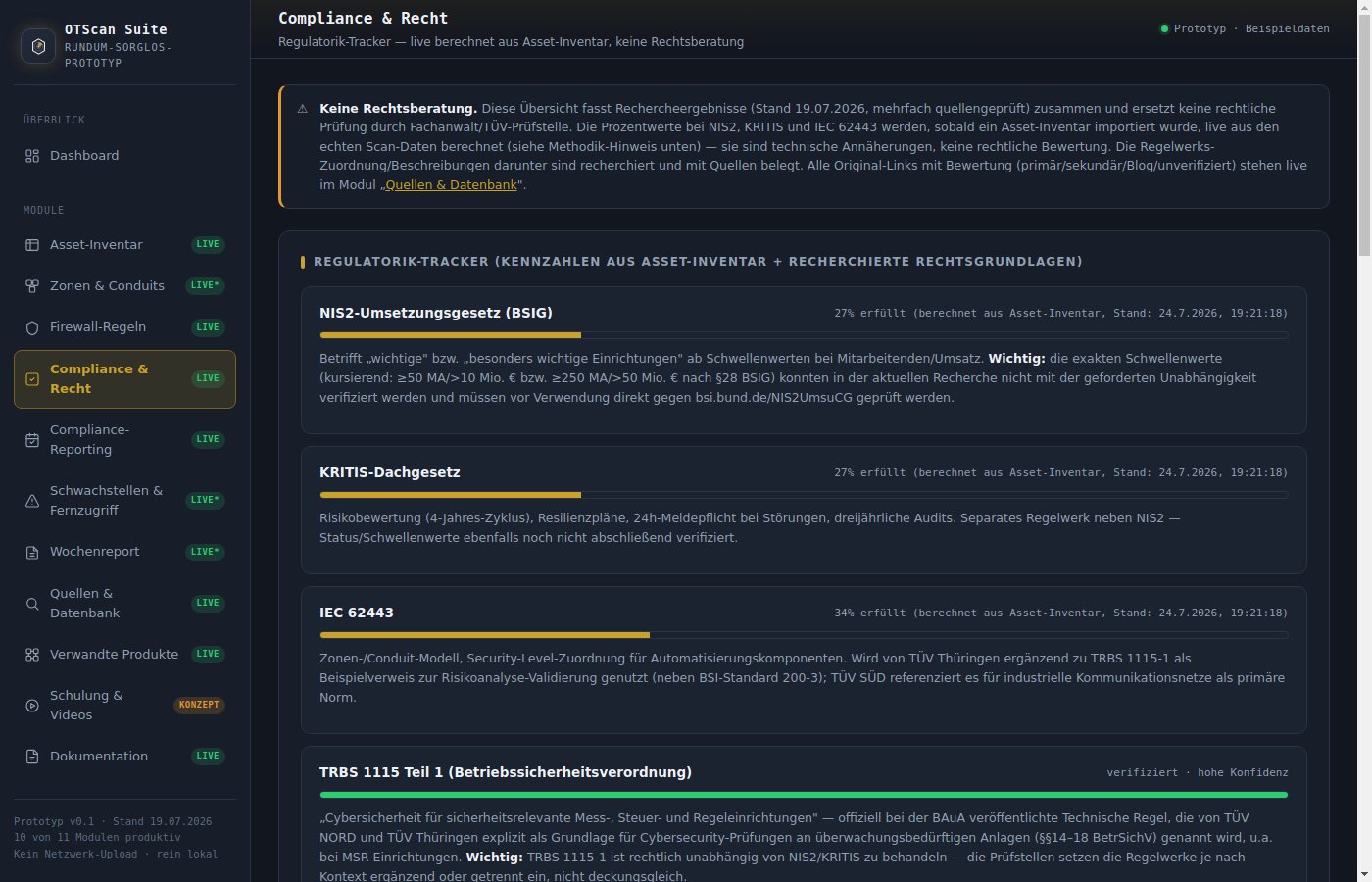The height and width of the screenshot is (882, 1372).
Task: Click the NIS2-Umsetzungsgesetz progress bar
Action: pyautogui.click(x=804, y=335)
